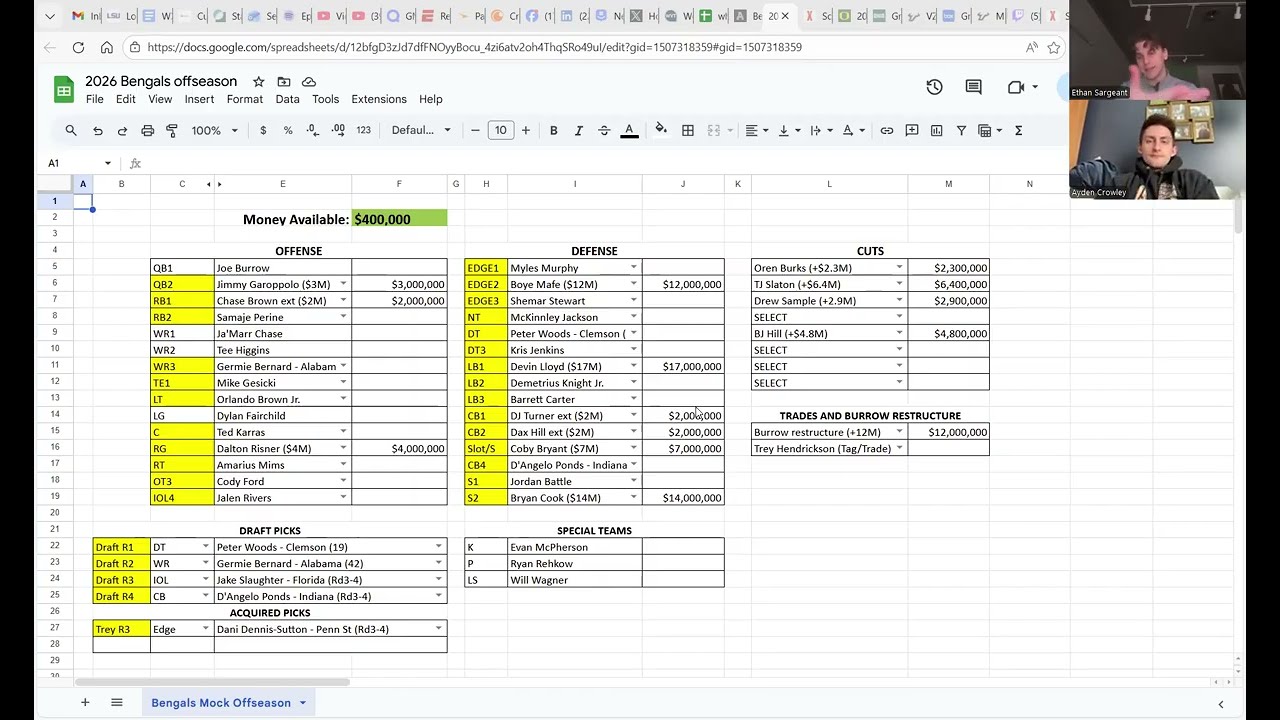1280x720 pixels.
Task: Format selection as currency
Action: coord(263,130)
